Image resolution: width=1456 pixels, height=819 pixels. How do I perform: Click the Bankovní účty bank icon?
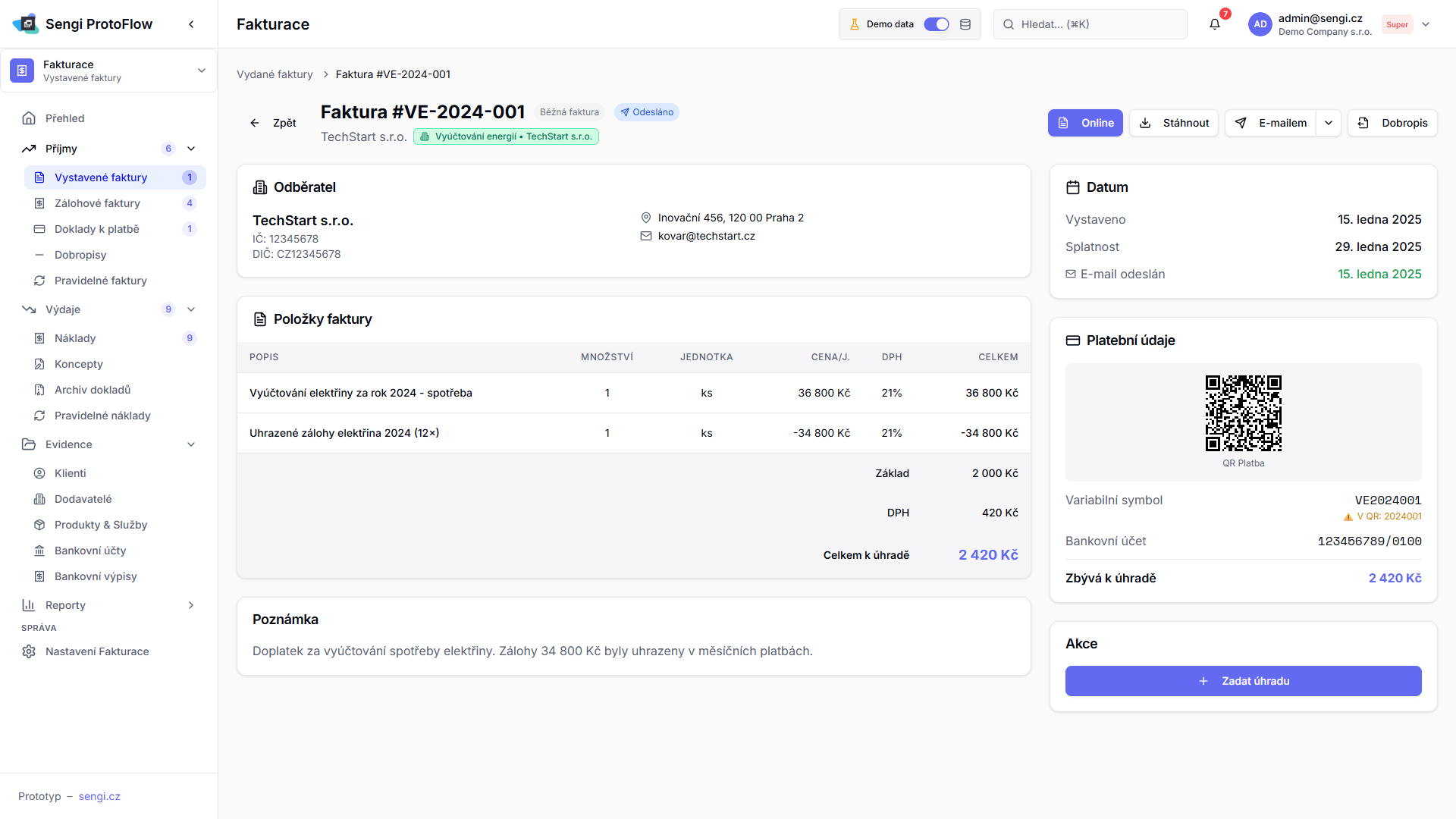[39, 551]
